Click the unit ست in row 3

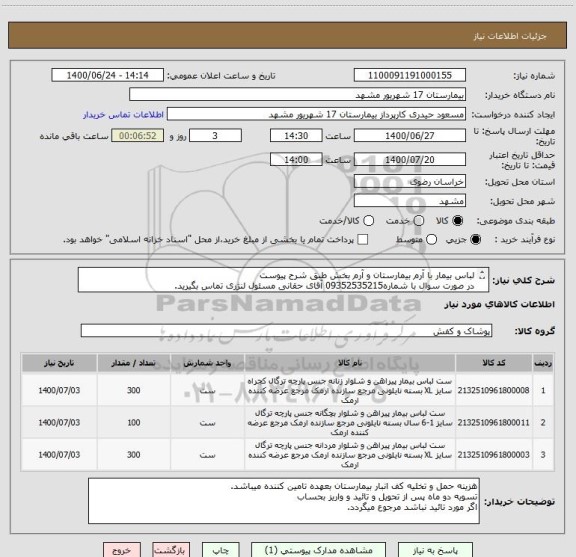(x=208, y=455)
